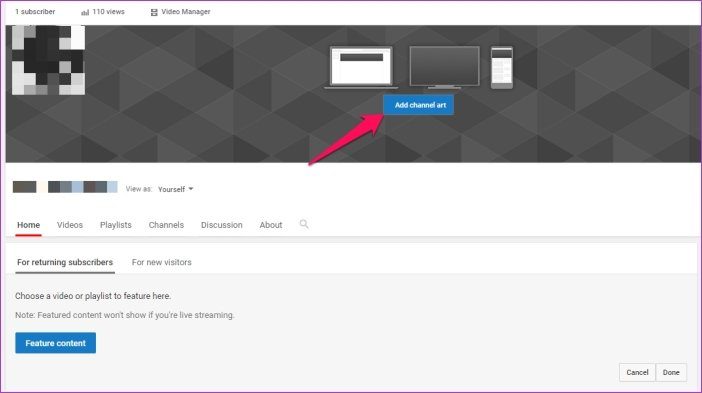702x393 pixels.
Task: Select the Home tab
Action: pyautogui.click(x=29, y=225)
